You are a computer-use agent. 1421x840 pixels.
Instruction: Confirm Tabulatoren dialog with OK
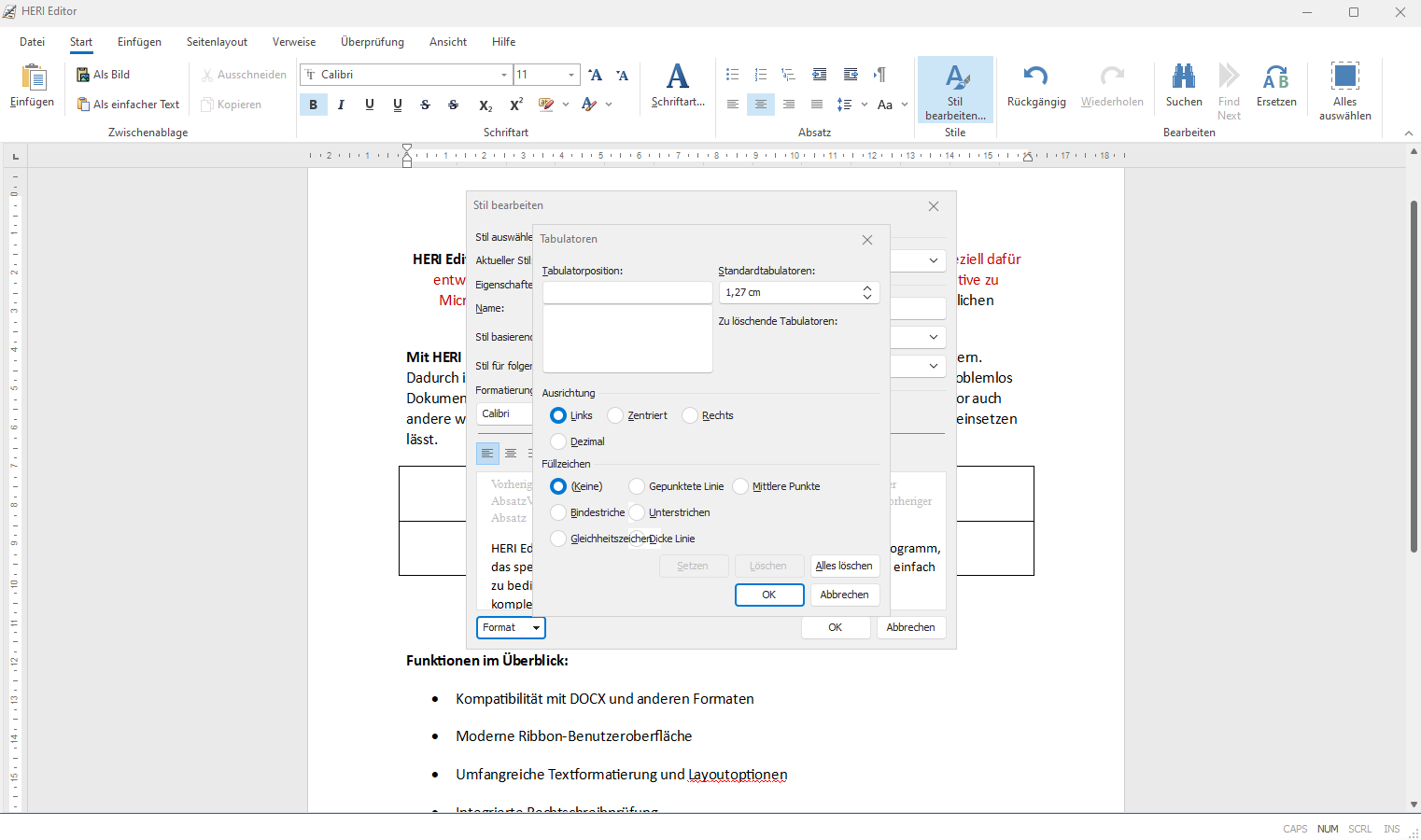769,595
